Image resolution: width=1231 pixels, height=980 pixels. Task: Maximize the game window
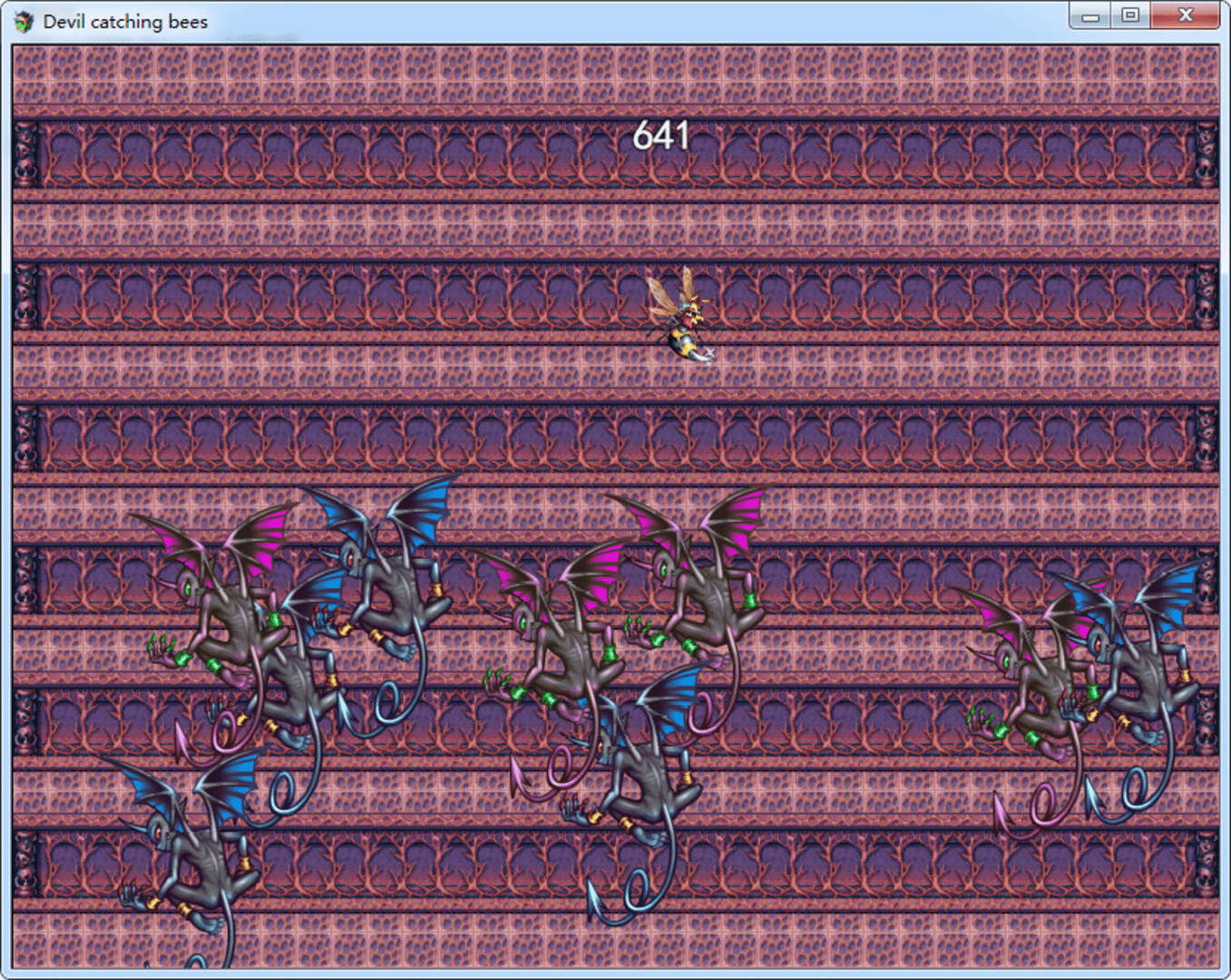[x=1130, y=16]
